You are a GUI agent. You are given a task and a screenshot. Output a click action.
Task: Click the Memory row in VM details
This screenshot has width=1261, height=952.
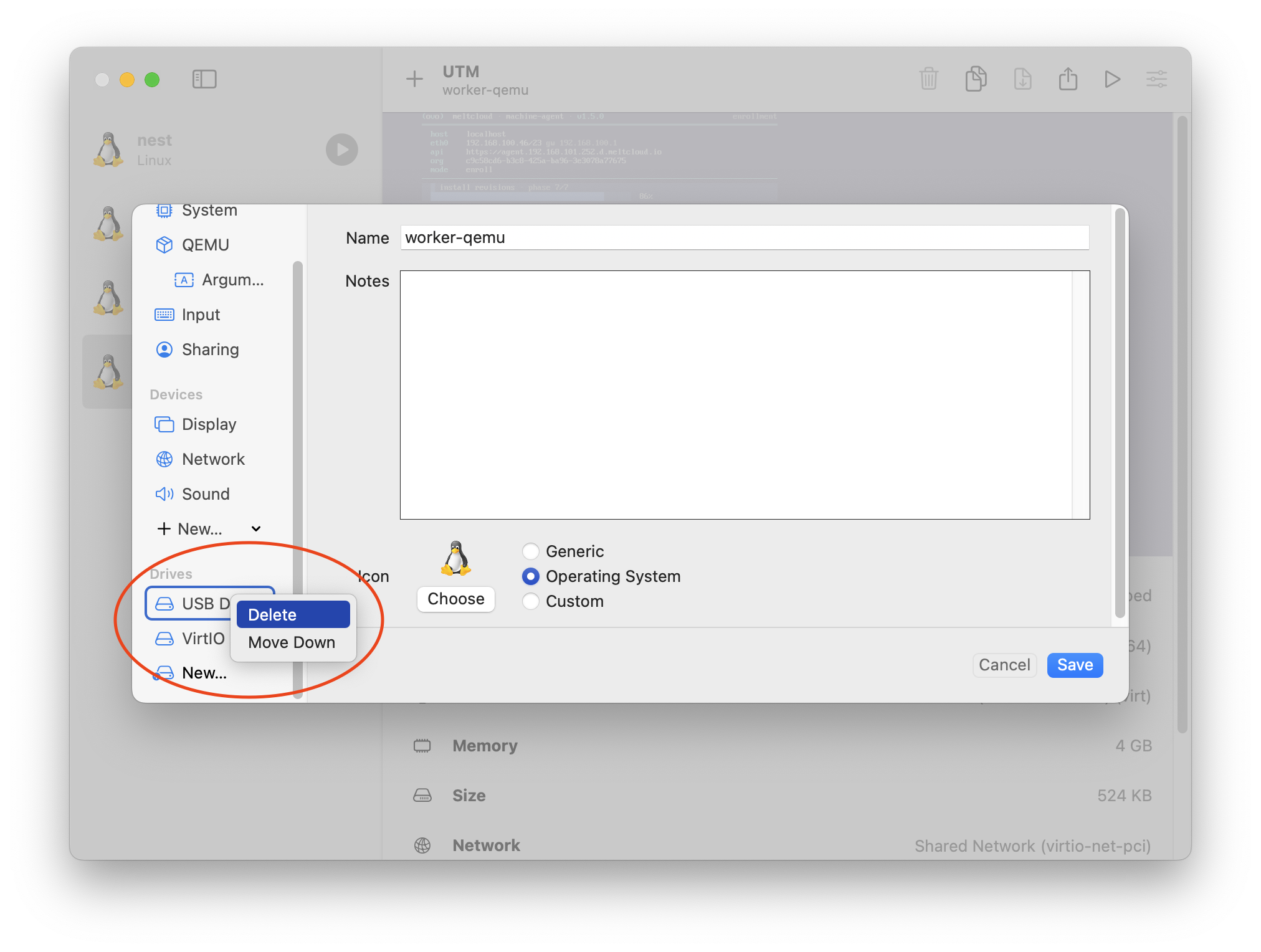coord(783,746)
